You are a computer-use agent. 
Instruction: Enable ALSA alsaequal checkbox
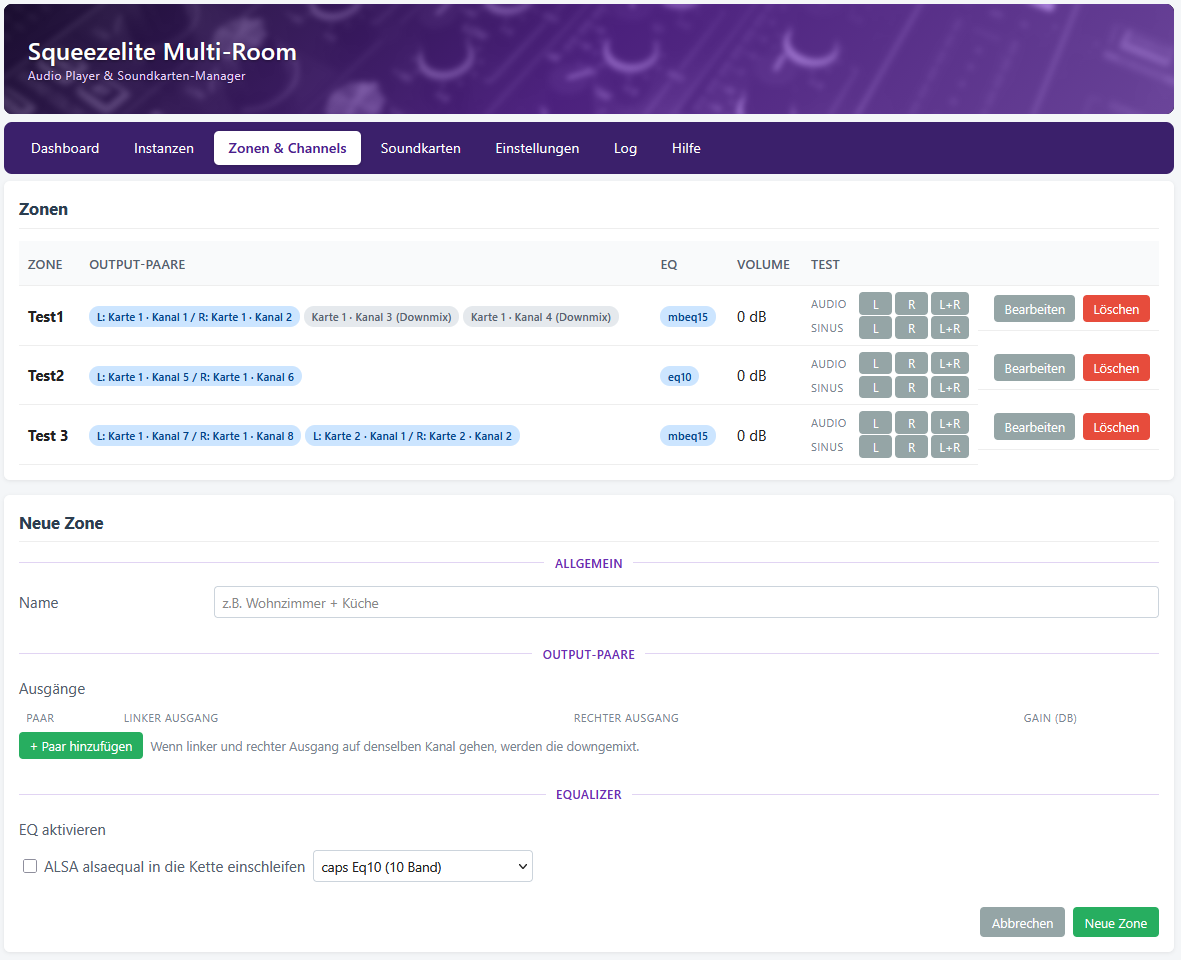point(30,866)
